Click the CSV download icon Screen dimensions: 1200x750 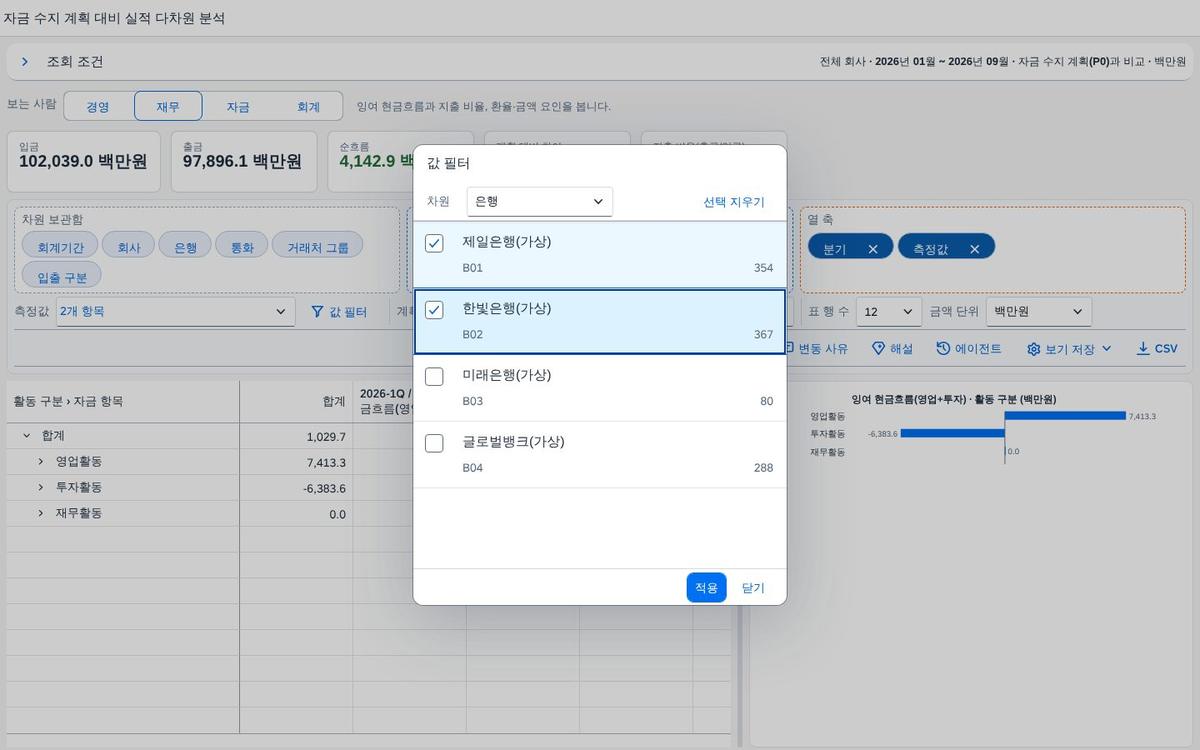coord(1143,348)
